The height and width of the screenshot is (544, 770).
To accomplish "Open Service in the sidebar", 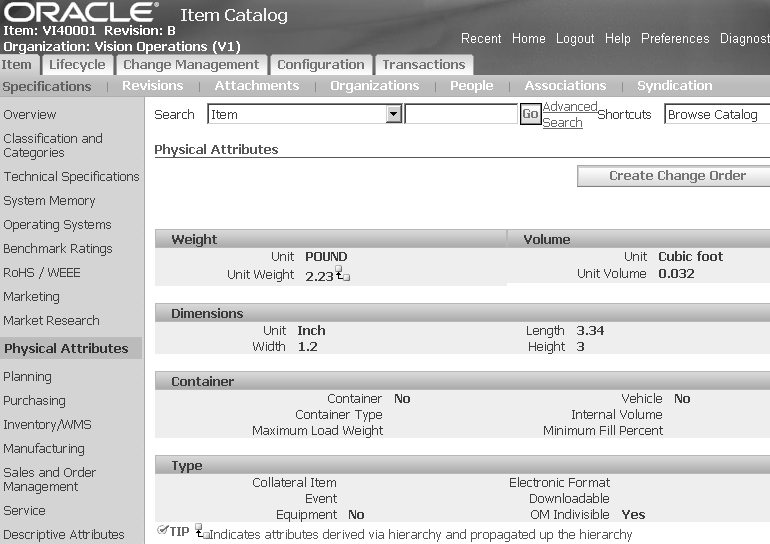I will (x=25, y=511).
